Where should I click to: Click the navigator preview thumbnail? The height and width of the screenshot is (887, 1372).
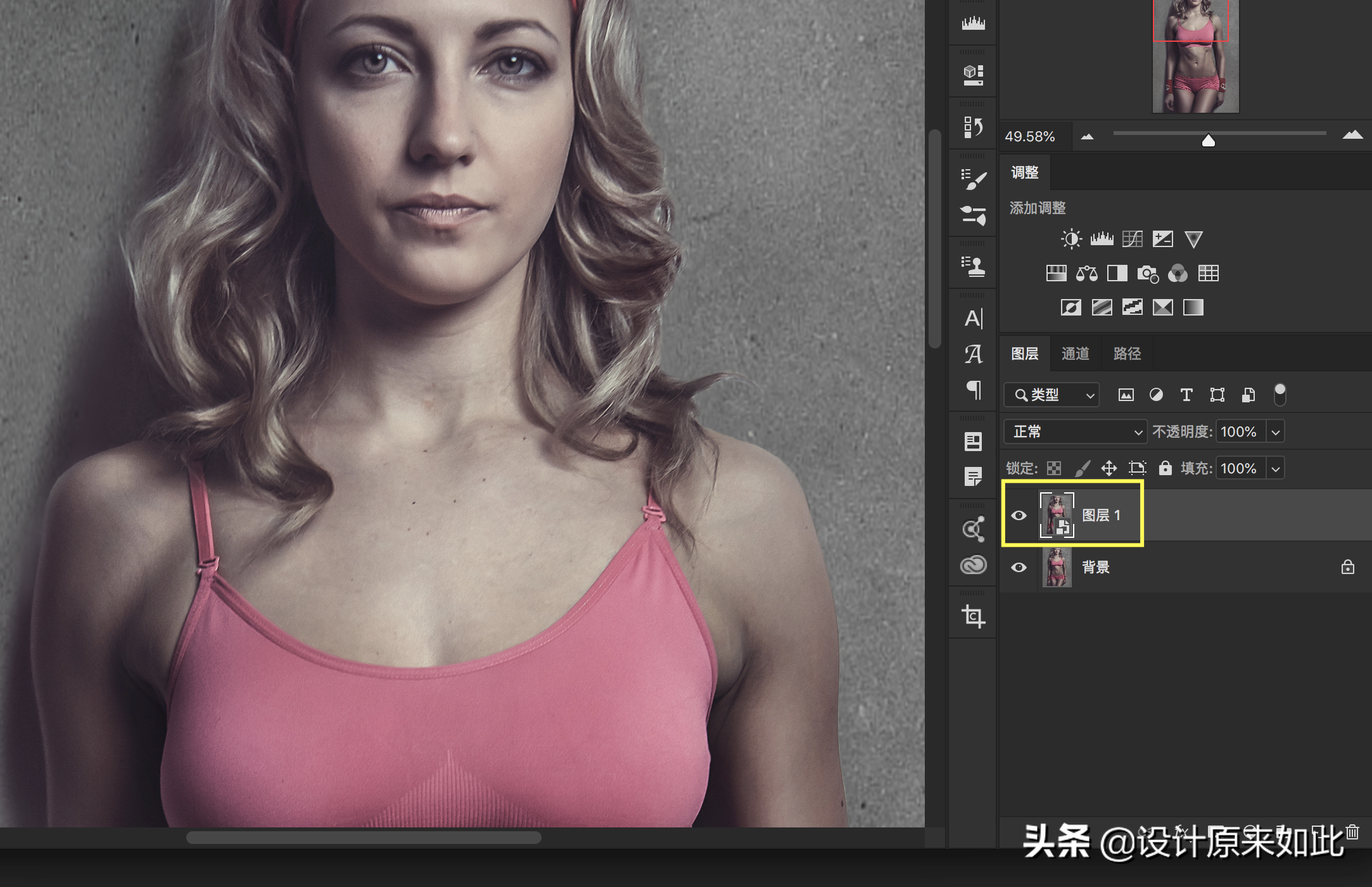1195,56
